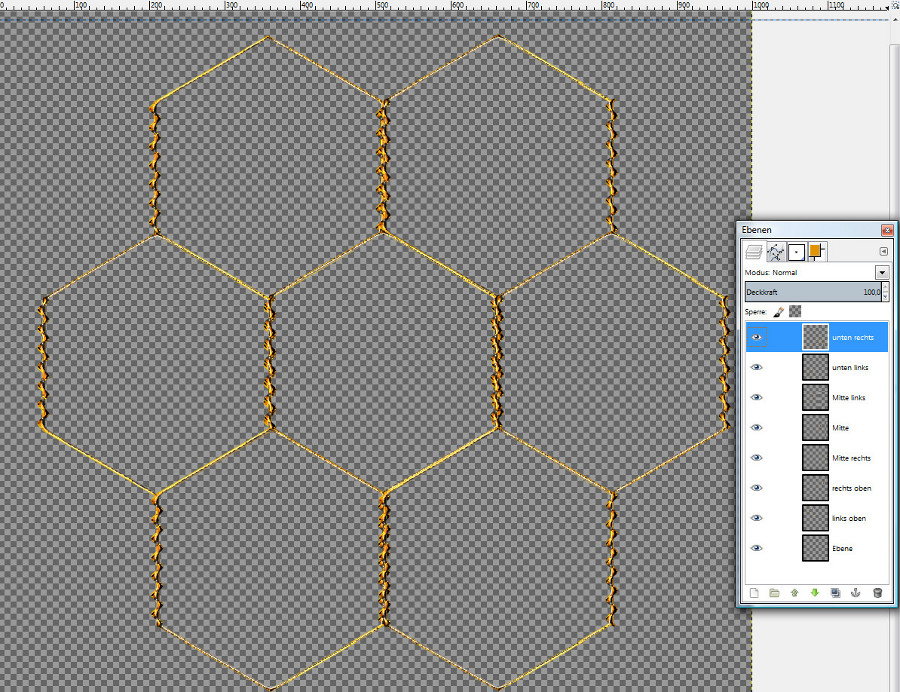Select the 'links oben' layer

point(850,518)
